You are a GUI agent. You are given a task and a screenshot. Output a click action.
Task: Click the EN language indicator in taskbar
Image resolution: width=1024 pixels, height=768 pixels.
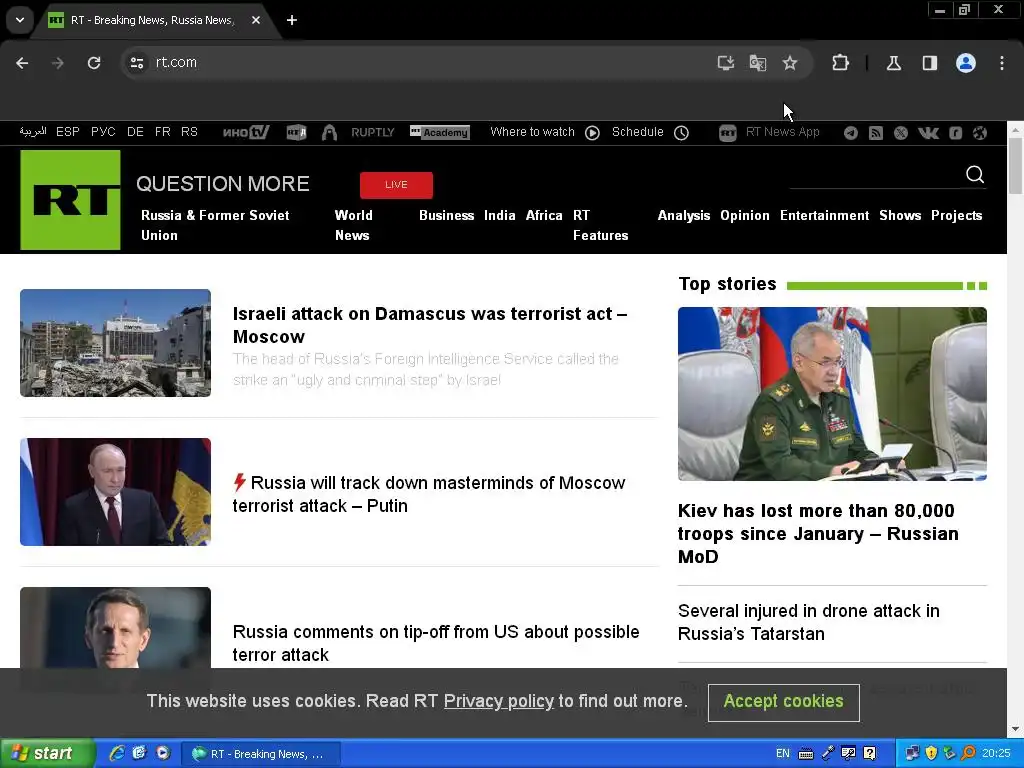(x=782, y=754)
